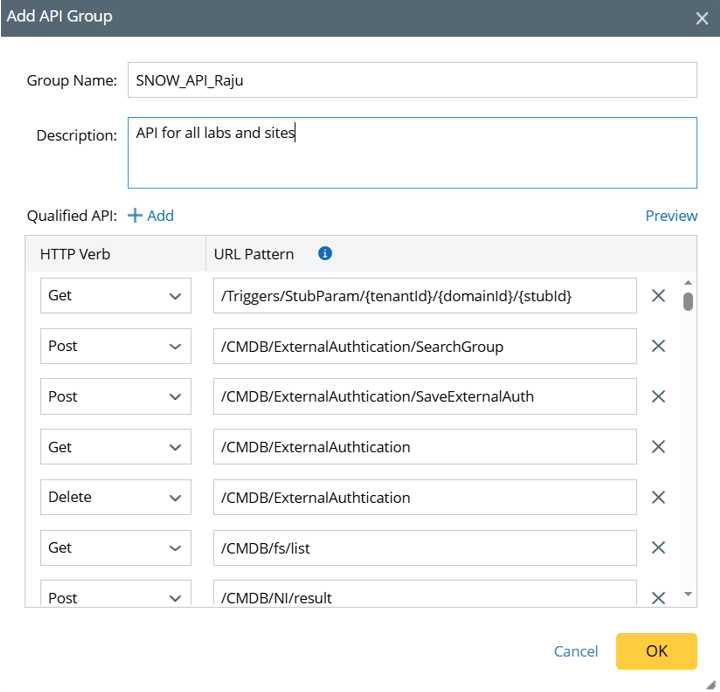
Task: Add a new Qualified API
Action: [151, 215]
